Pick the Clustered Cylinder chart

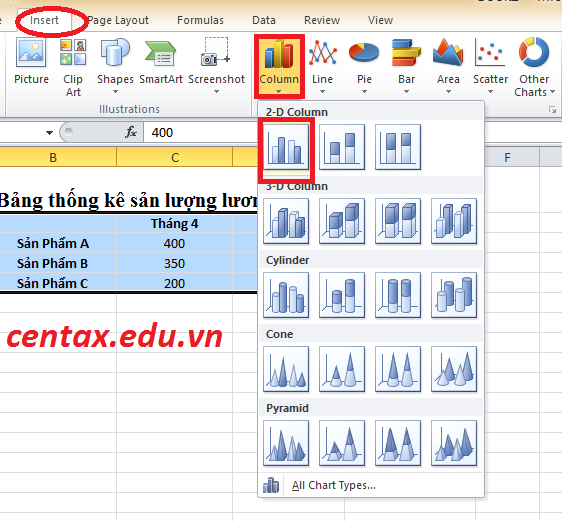coord(286,295)
